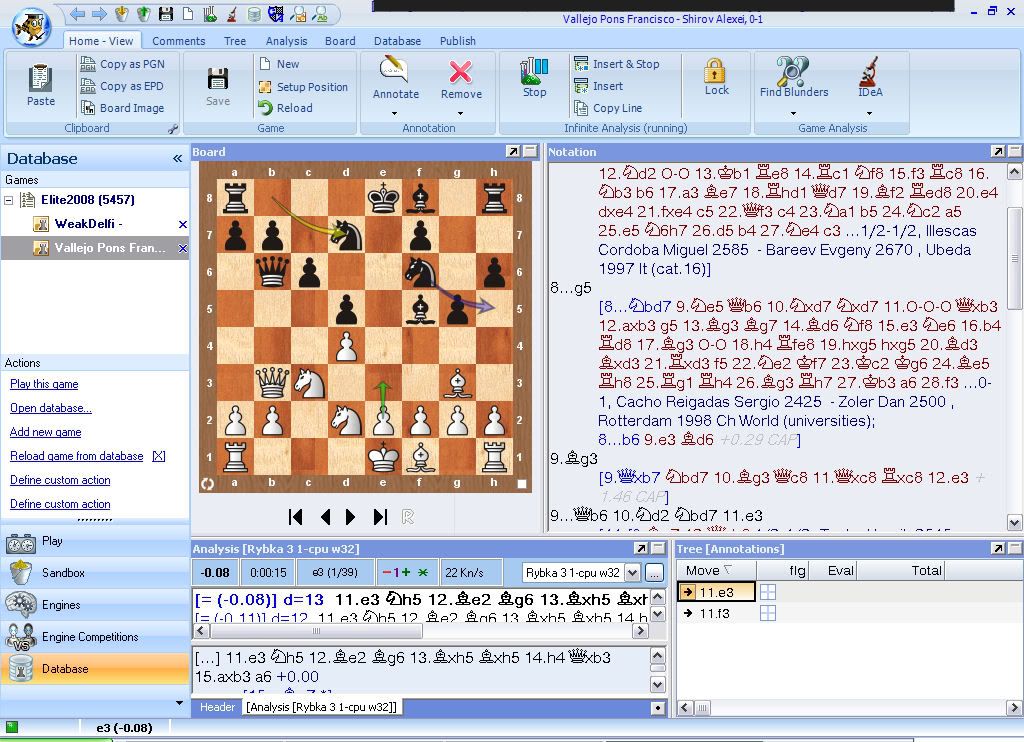Click Board Image in the Clipboard group
The height and width of the screenshot is (742, 1024).
(122, 108)
